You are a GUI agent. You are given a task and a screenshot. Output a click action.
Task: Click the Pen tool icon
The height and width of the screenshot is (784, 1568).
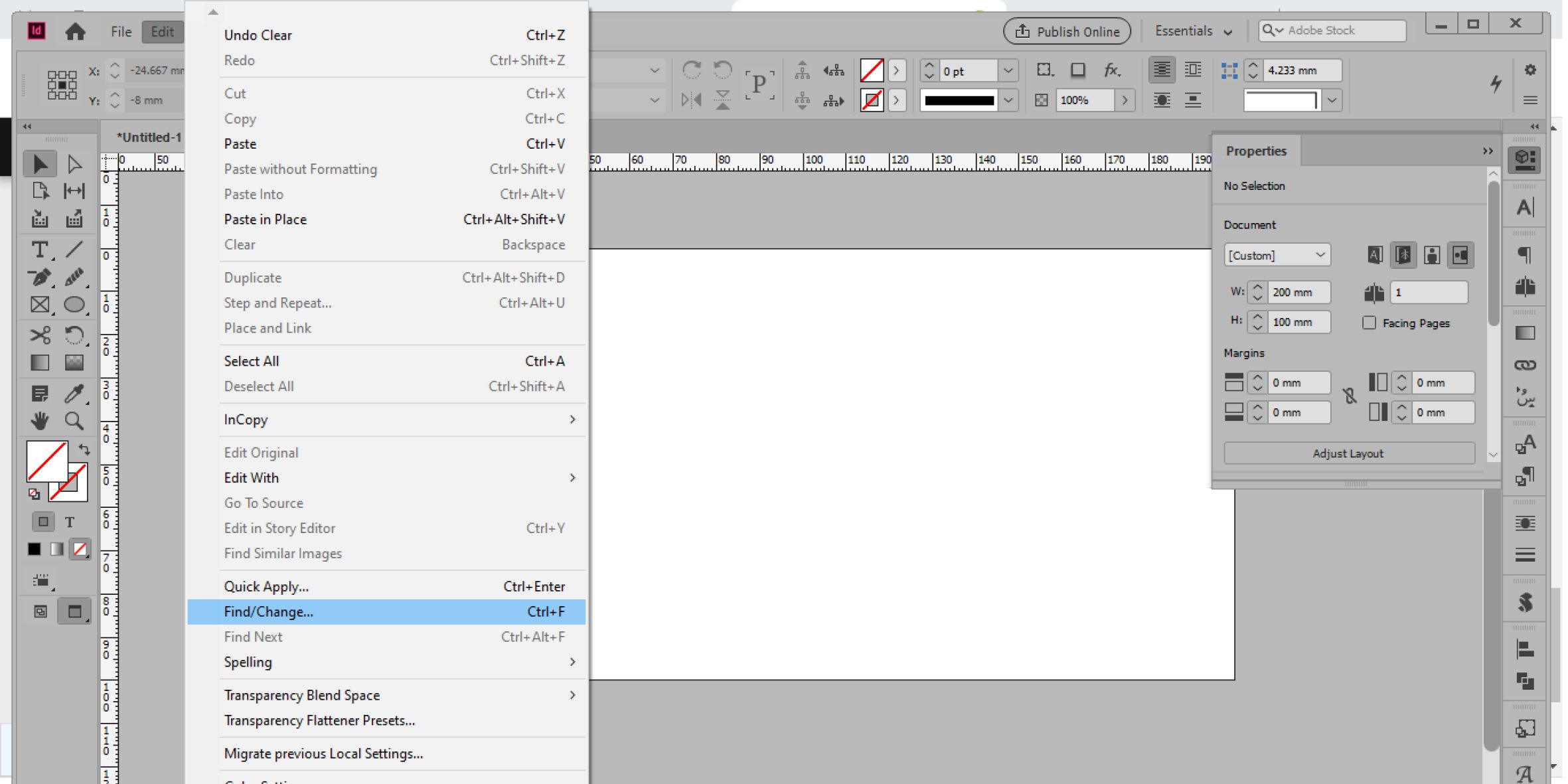click(40, 277)
